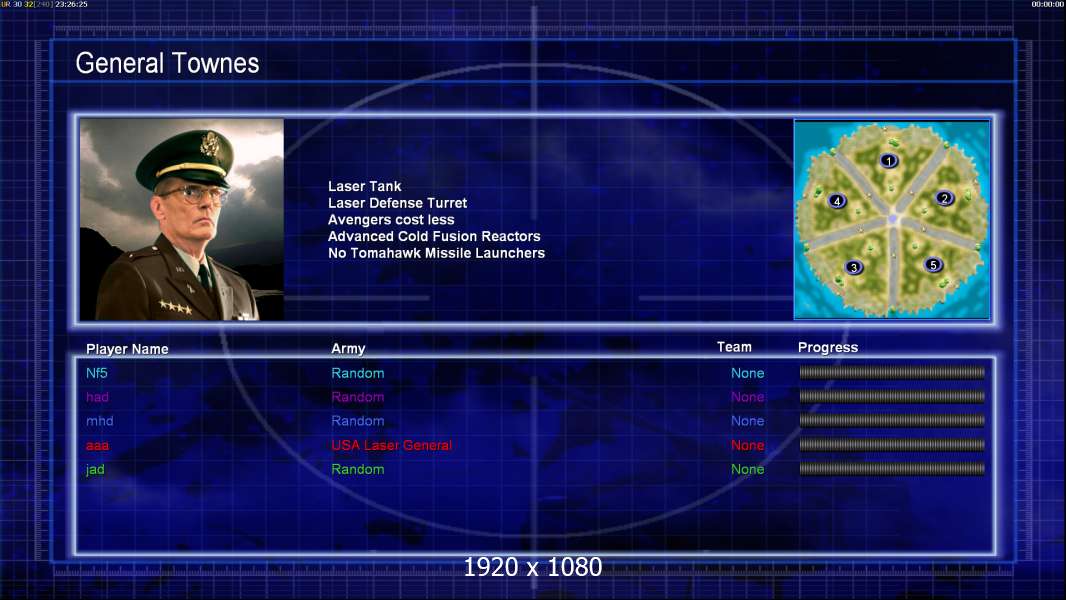Click progress bar for aaa

[x=892, y=445]
